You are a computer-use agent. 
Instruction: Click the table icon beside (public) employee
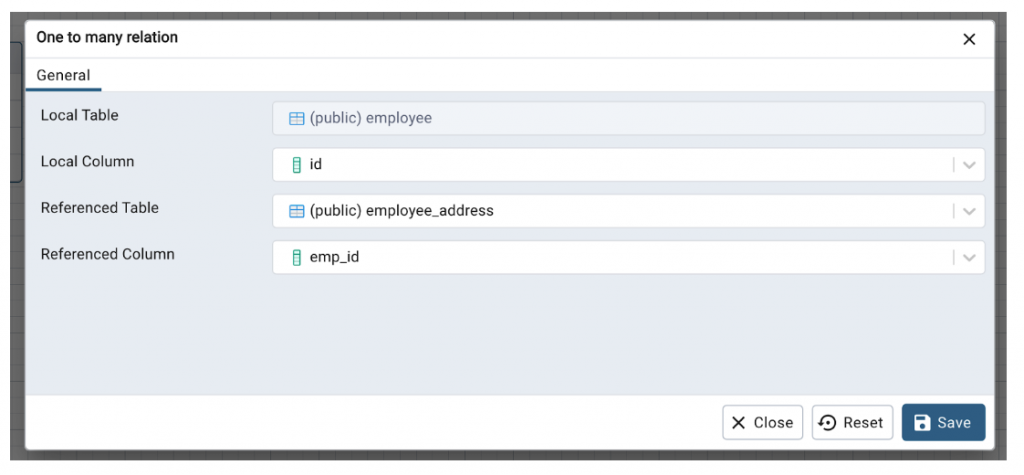296,118
